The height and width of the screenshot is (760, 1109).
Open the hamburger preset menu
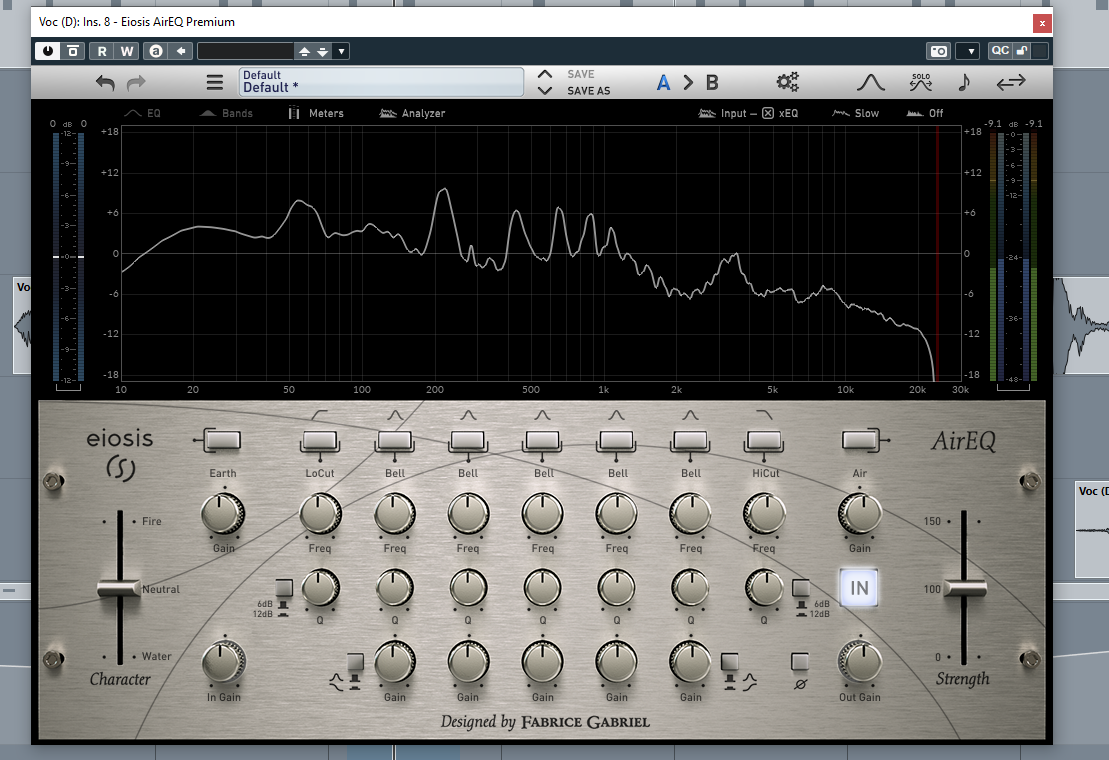(215, 82)
